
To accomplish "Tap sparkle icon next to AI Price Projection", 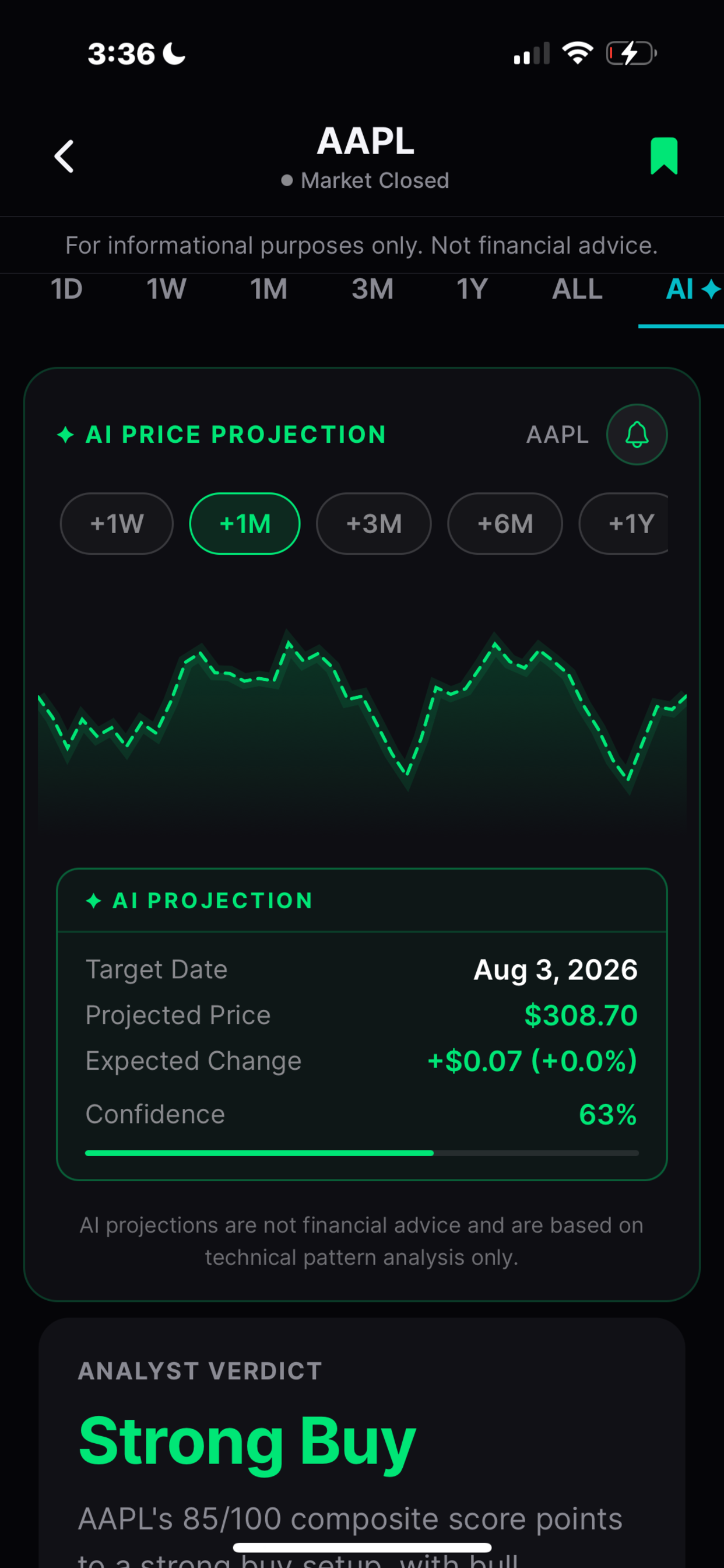I will (66, 435).
